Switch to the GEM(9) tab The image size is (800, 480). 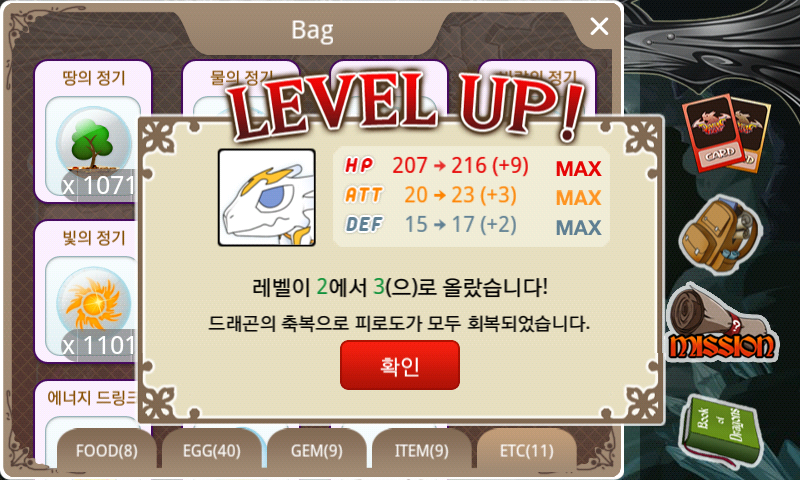click(x=317, y=450)
